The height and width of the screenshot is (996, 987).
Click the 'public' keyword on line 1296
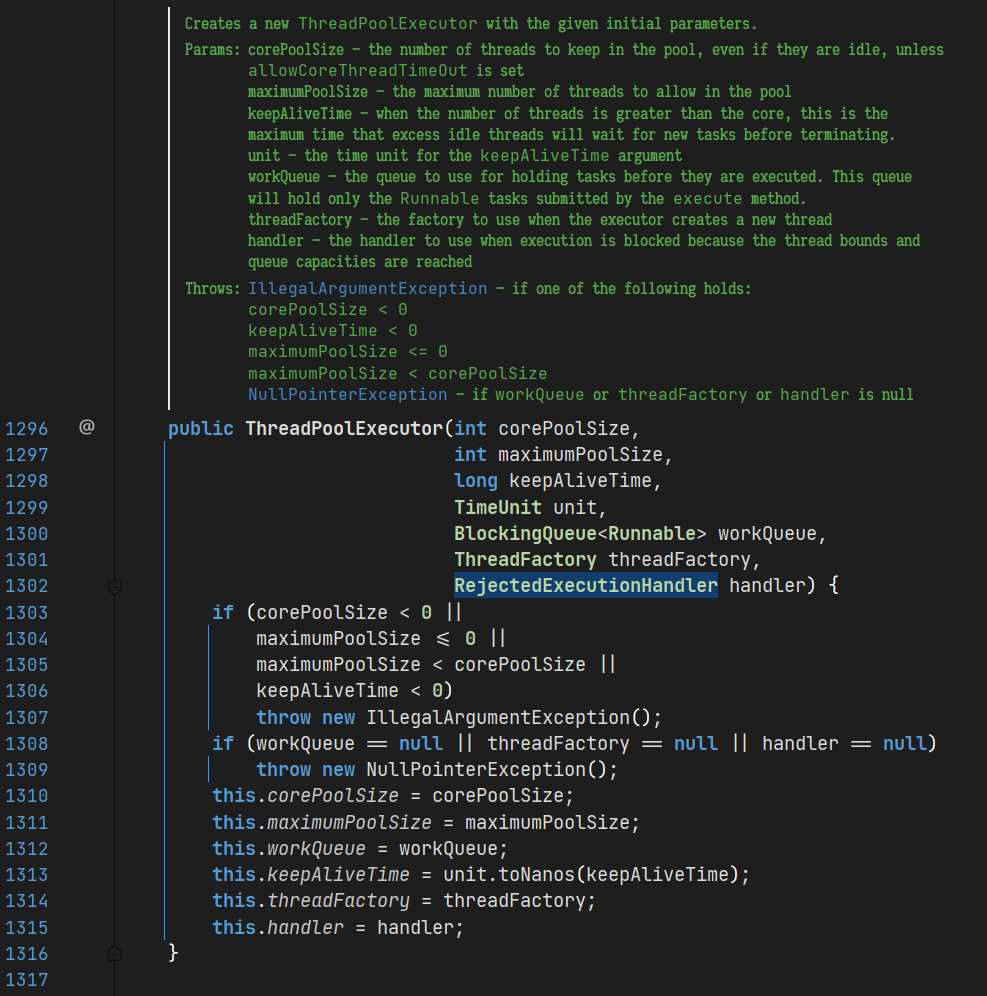(x=201, y=429)
